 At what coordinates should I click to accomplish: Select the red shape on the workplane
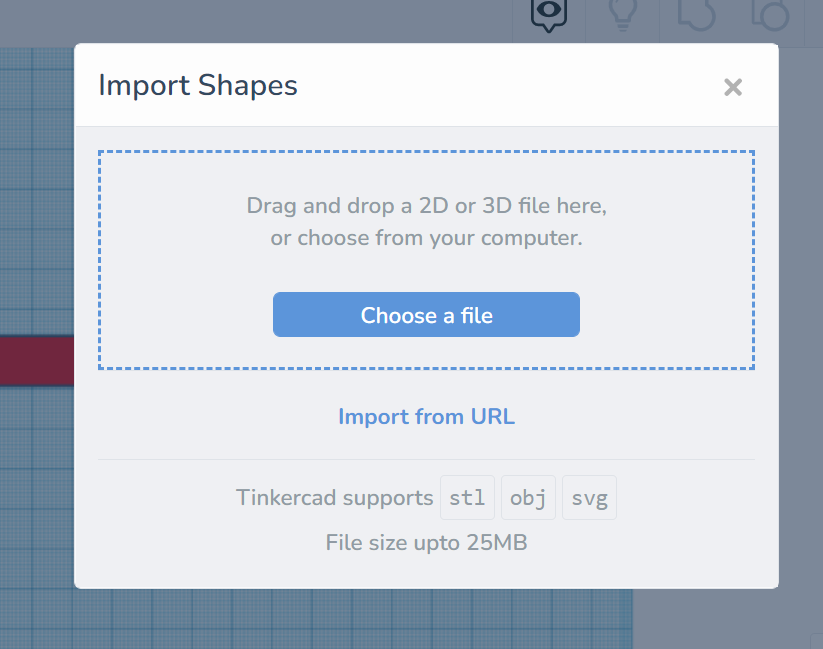tap(36, 361)
